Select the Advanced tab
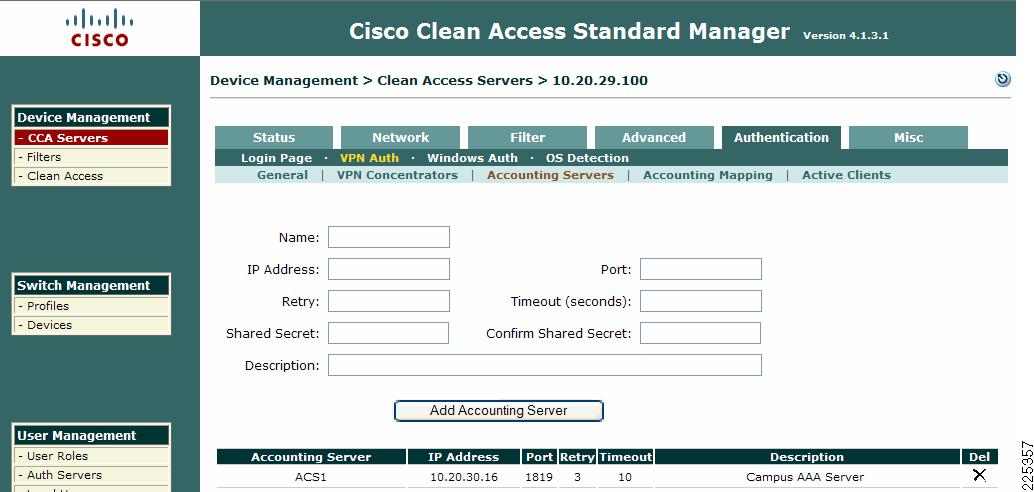This screenshot has width=1034, height=492. (x=654, y=137)
